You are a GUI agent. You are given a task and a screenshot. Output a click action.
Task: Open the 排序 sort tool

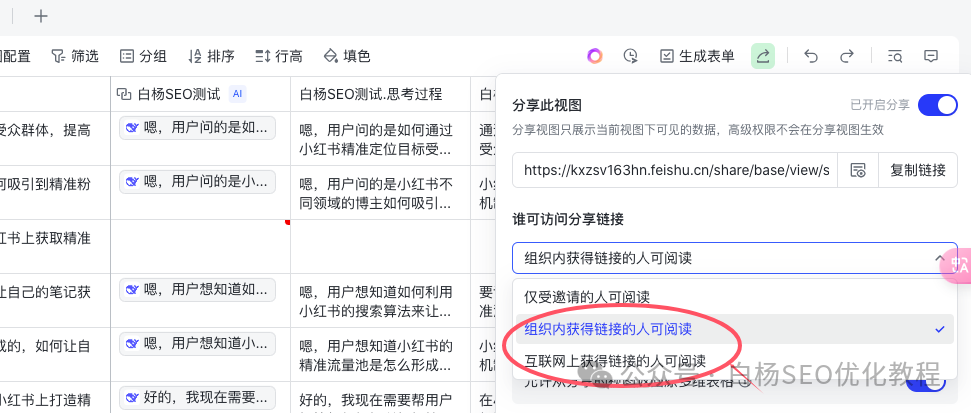211,56
